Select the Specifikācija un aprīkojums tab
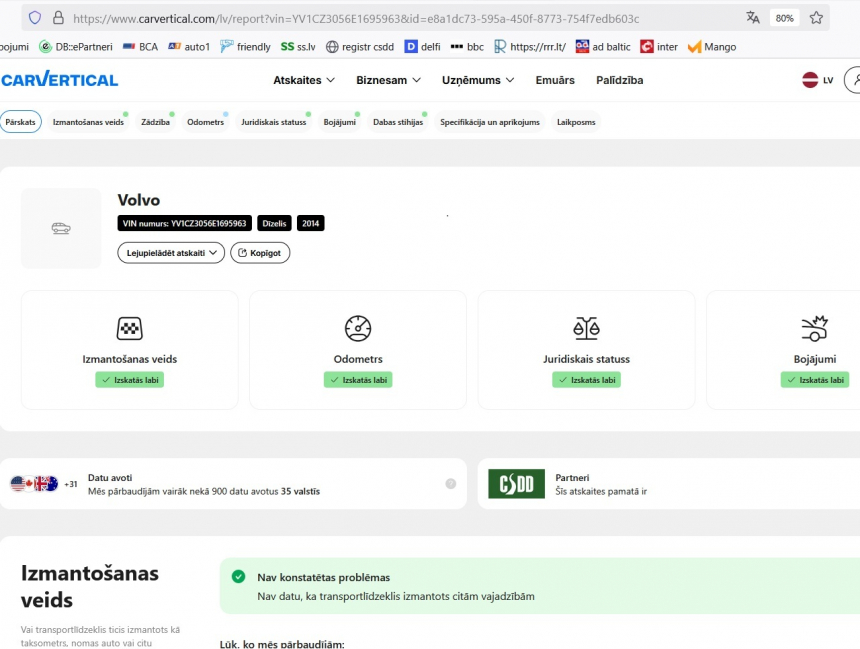The width and height of the screenshot is (860, 649). coord(490,122)
